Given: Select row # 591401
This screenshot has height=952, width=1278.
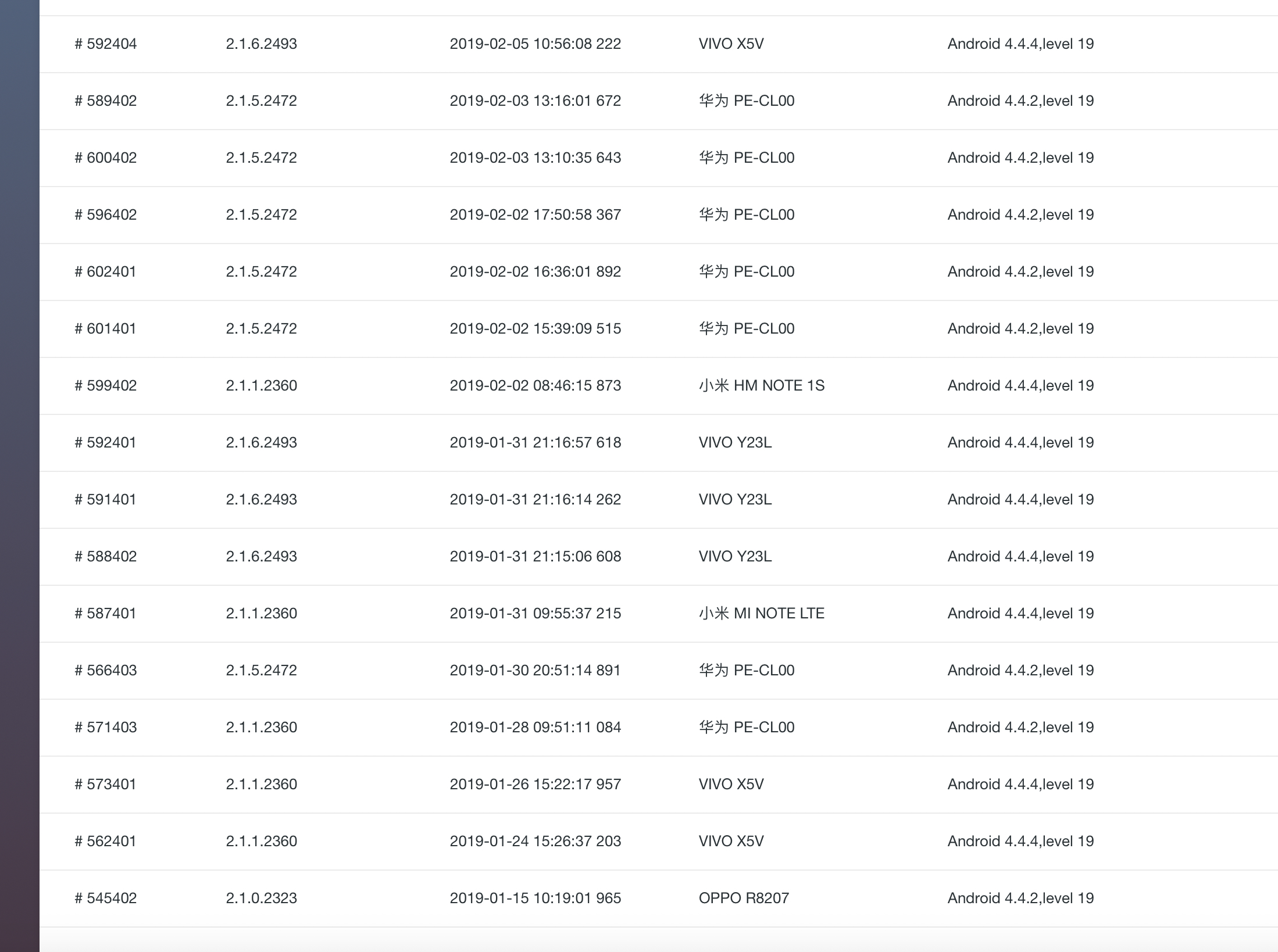Looking at the screenshot, I should (105, 499).
